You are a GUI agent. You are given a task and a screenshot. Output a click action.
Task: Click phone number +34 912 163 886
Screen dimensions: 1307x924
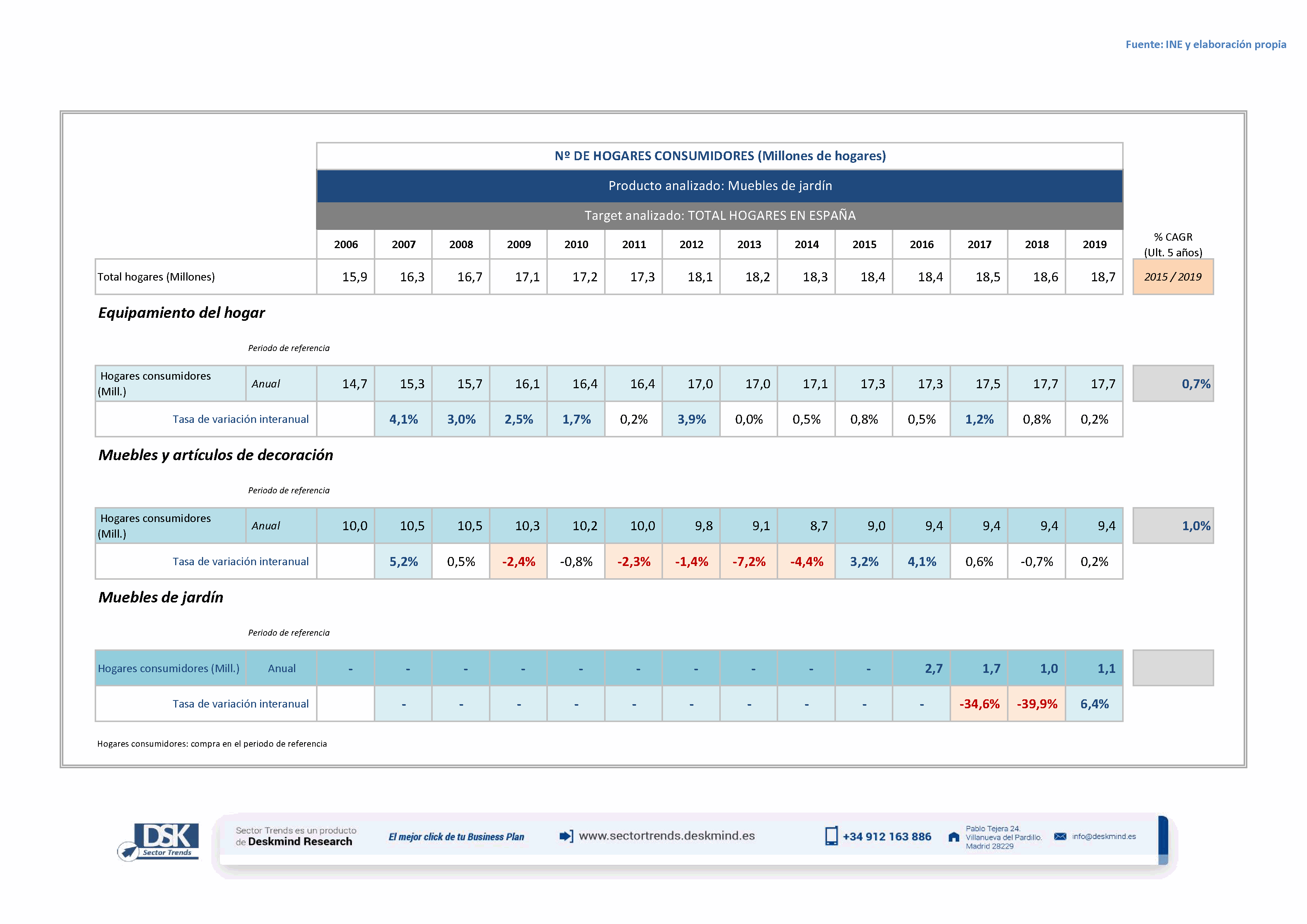pos(887,836)
